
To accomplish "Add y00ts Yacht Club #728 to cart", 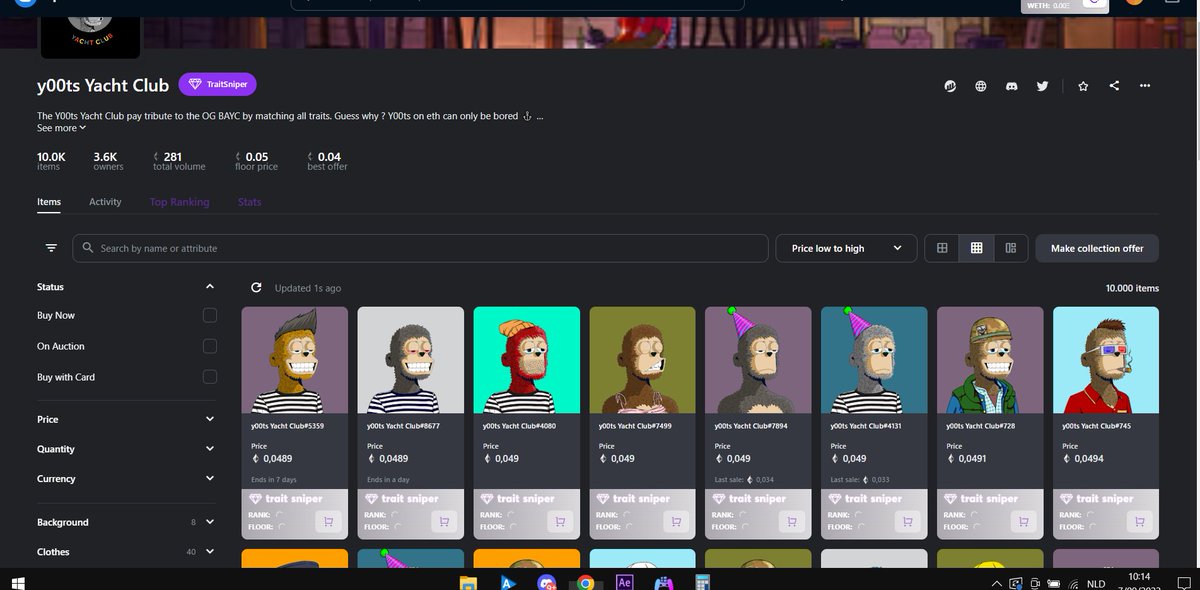I will click(1023, 521).
